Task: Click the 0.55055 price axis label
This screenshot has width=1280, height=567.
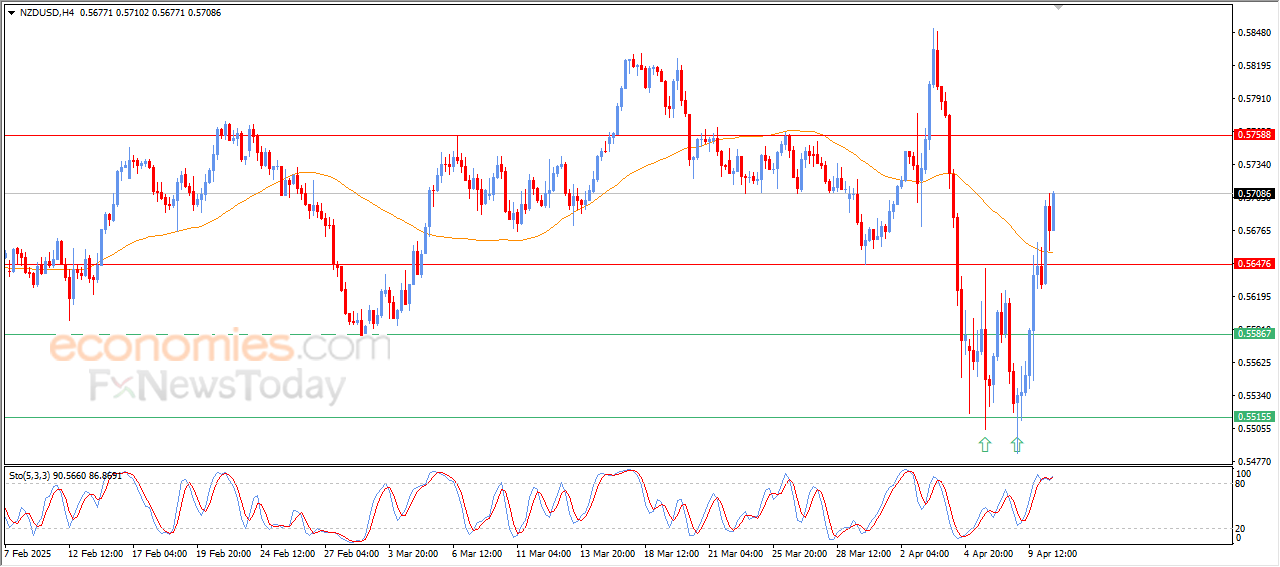Action: [1254, 429]
